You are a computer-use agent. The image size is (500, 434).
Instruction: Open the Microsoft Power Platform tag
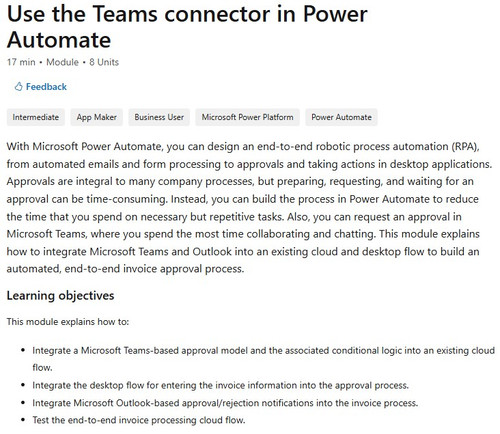click(247, 117)
